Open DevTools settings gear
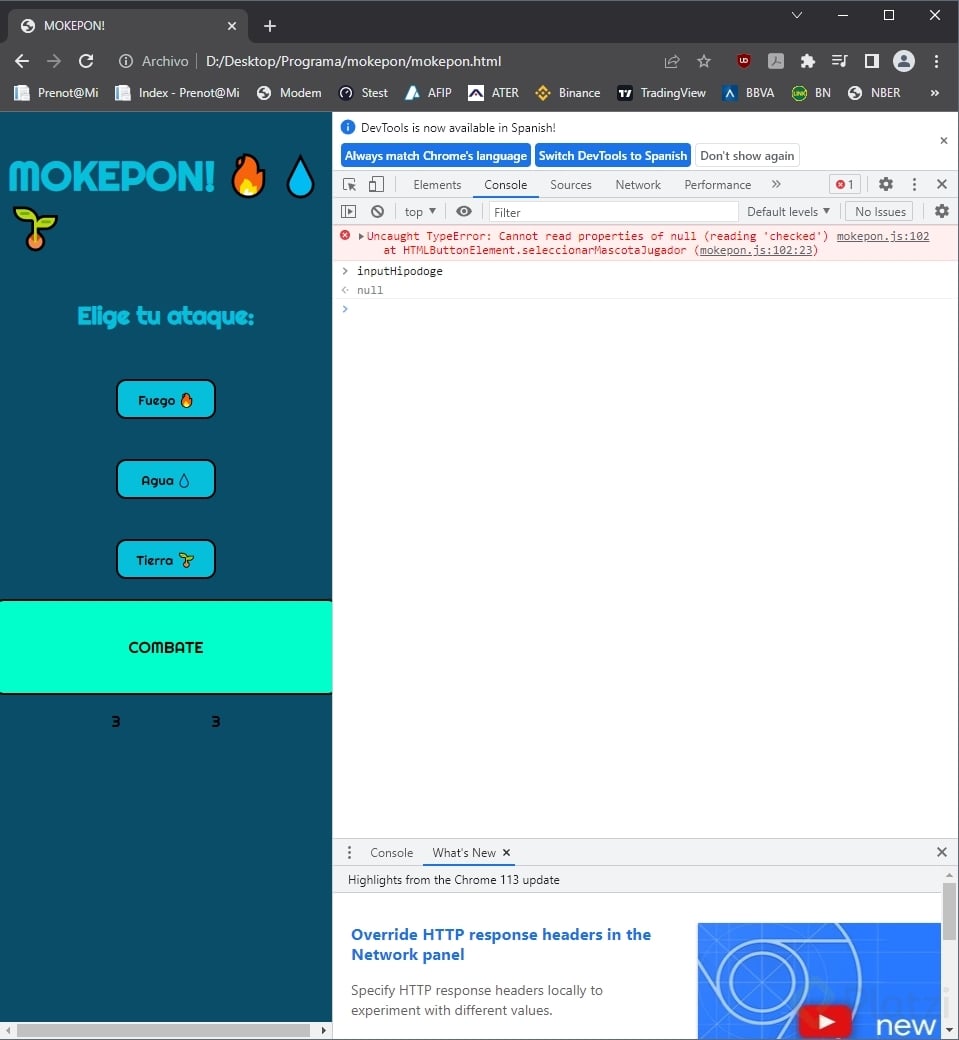This screenshot has height=1040, width=959. [x=885, y=184]
